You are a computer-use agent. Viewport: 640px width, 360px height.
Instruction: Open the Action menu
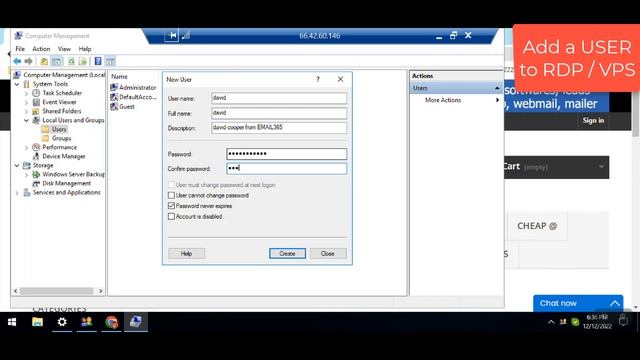41,49
